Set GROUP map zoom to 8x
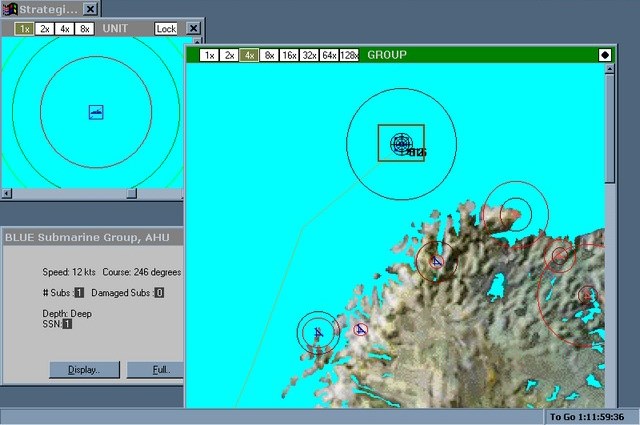 269,55
